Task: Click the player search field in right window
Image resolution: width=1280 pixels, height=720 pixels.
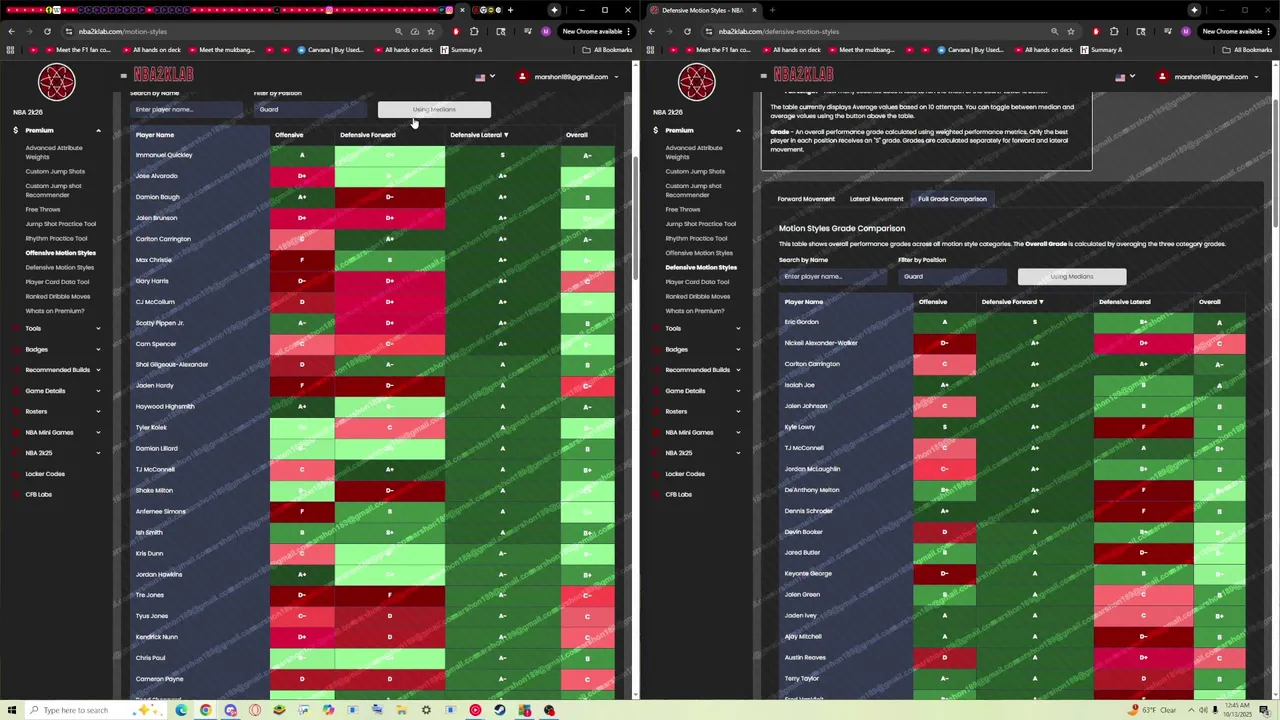Action: click(x=832, y=277)
